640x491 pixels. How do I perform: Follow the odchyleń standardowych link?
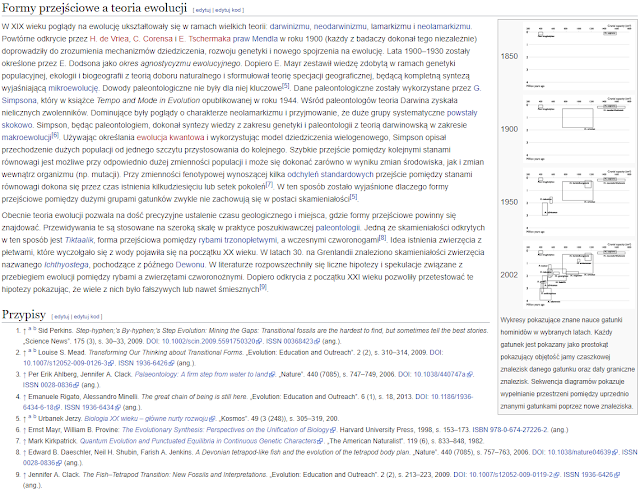(330, 174)
